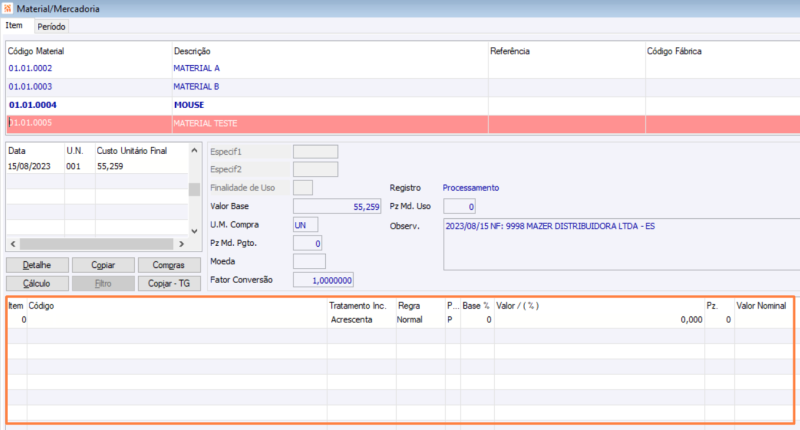Click scroll up arrow in cost list
The image size is (800, 430).
point(194,150)
